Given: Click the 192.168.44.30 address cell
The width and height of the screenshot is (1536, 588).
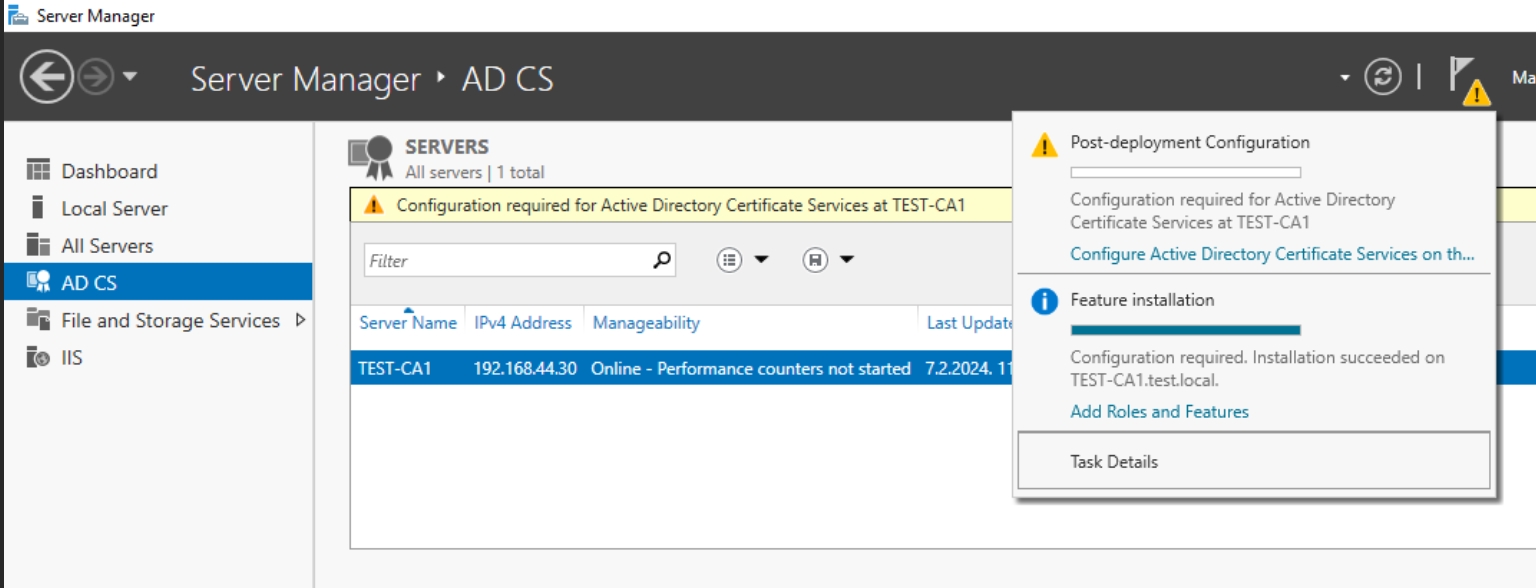Looking at the screenshot, I should [525, 368].
